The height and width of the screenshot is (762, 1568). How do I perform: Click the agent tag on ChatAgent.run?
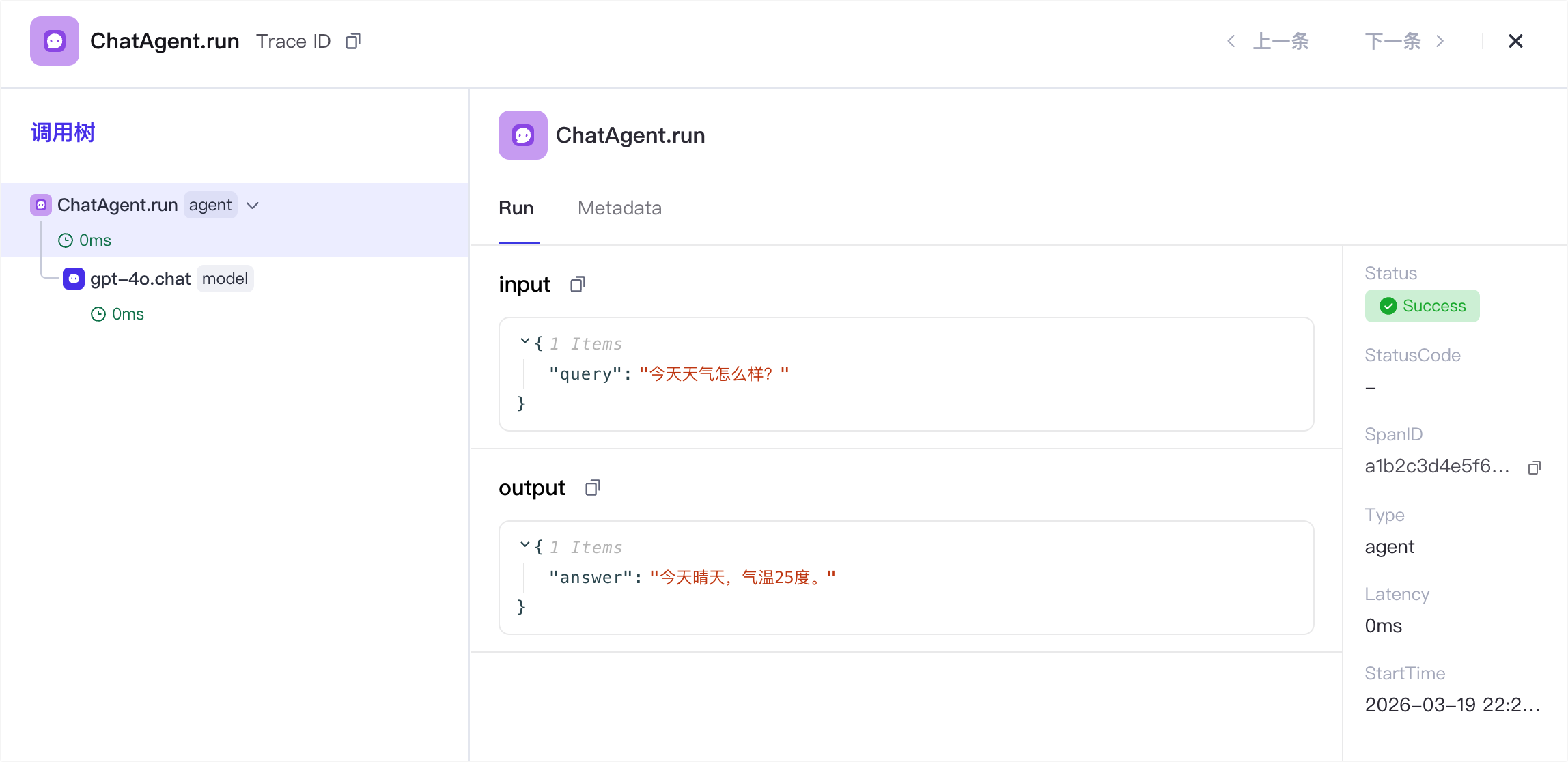point(210,206)
